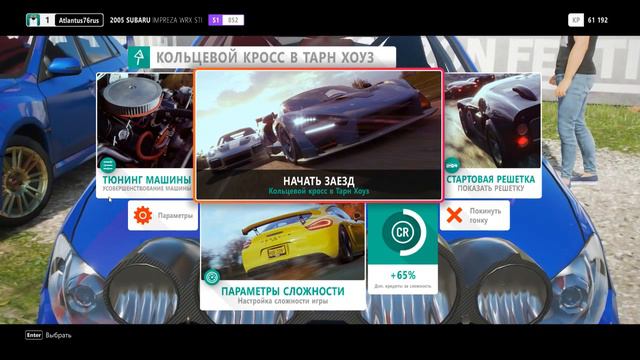This screenshot has width=640, height=360.
Task: Click the orange gear icon
Action: pyautogui.click(x=143, y=216)
